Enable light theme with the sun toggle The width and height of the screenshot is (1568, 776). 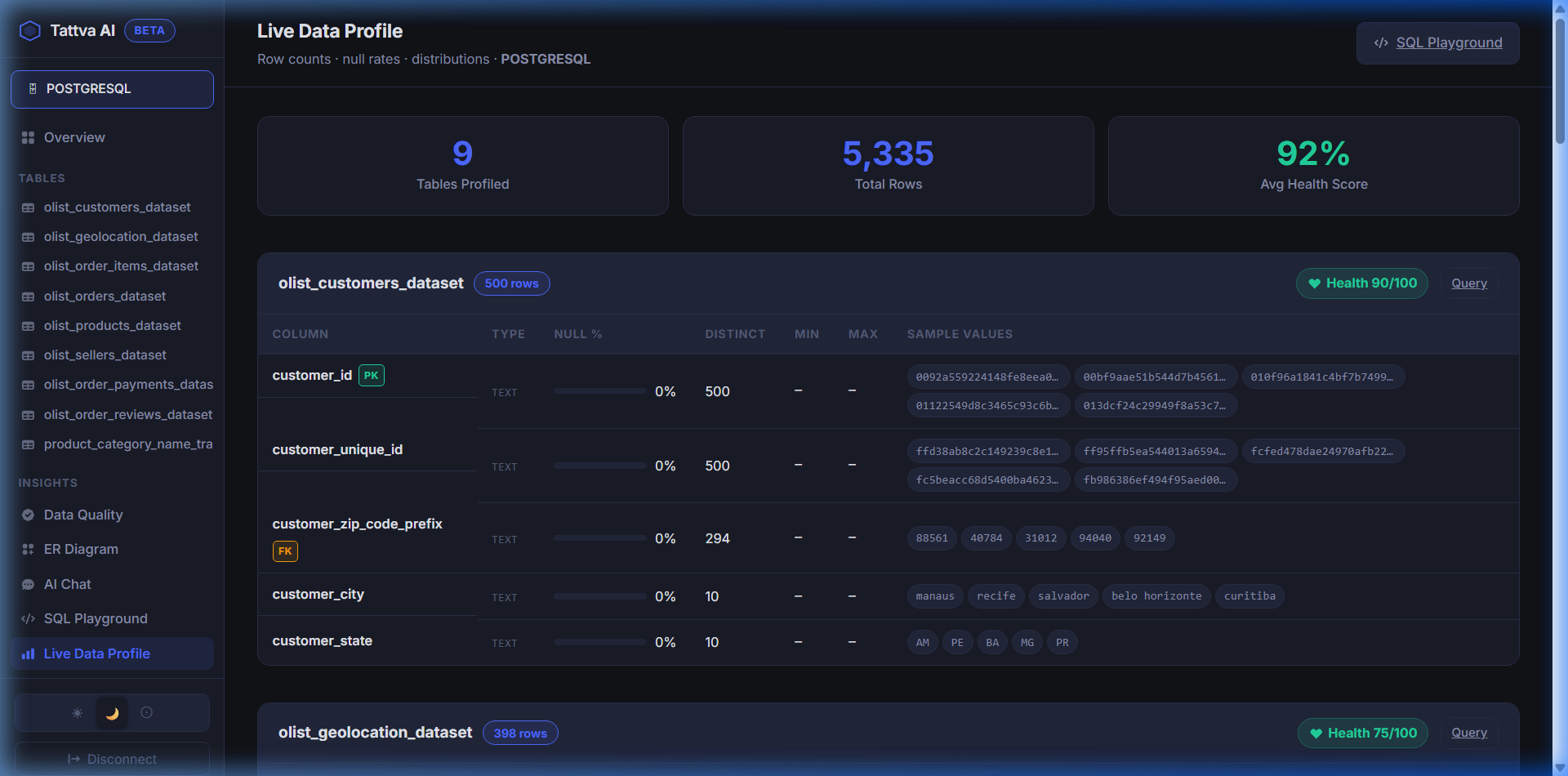pos(76,712)
